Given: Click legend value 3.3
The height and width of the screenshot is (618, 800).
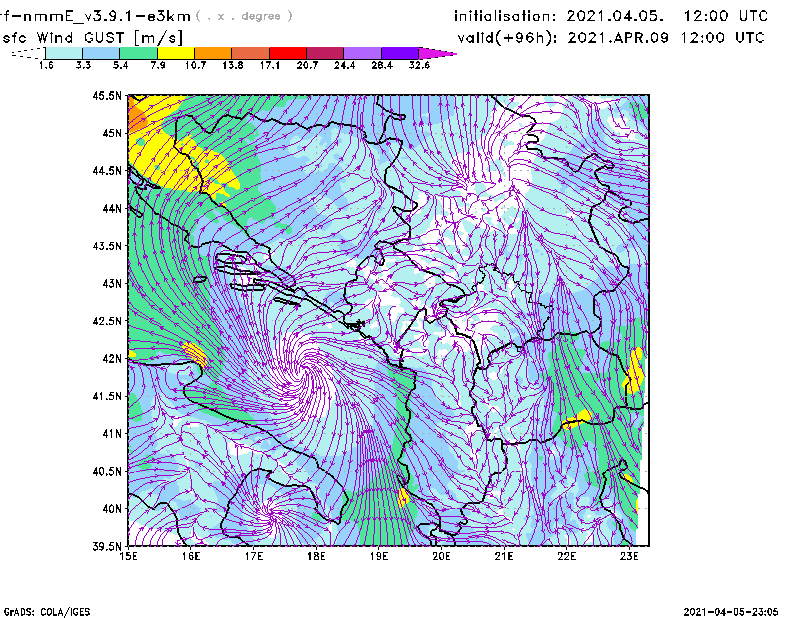Looking at the screenshot, I should (83, 65).
